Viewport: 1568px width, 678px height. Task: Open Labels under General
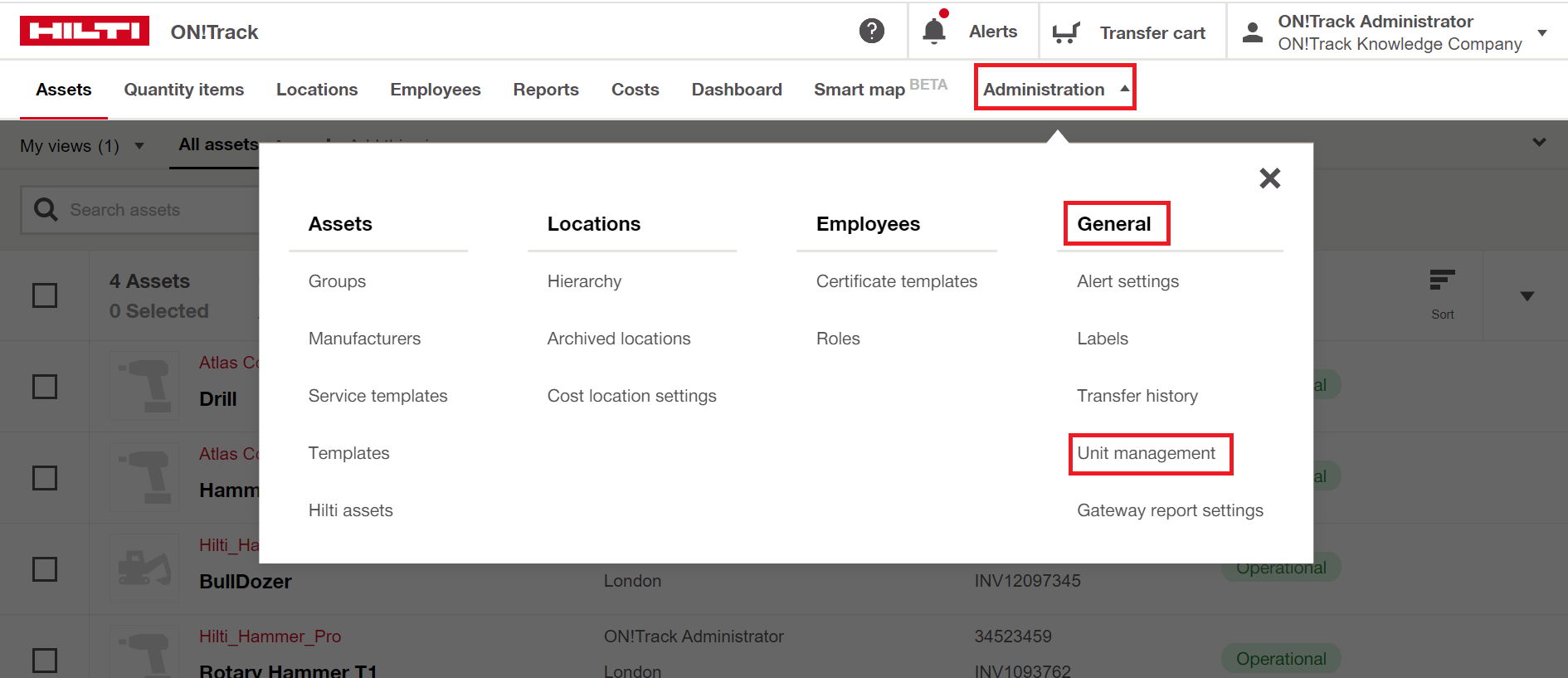point(1103,339)
